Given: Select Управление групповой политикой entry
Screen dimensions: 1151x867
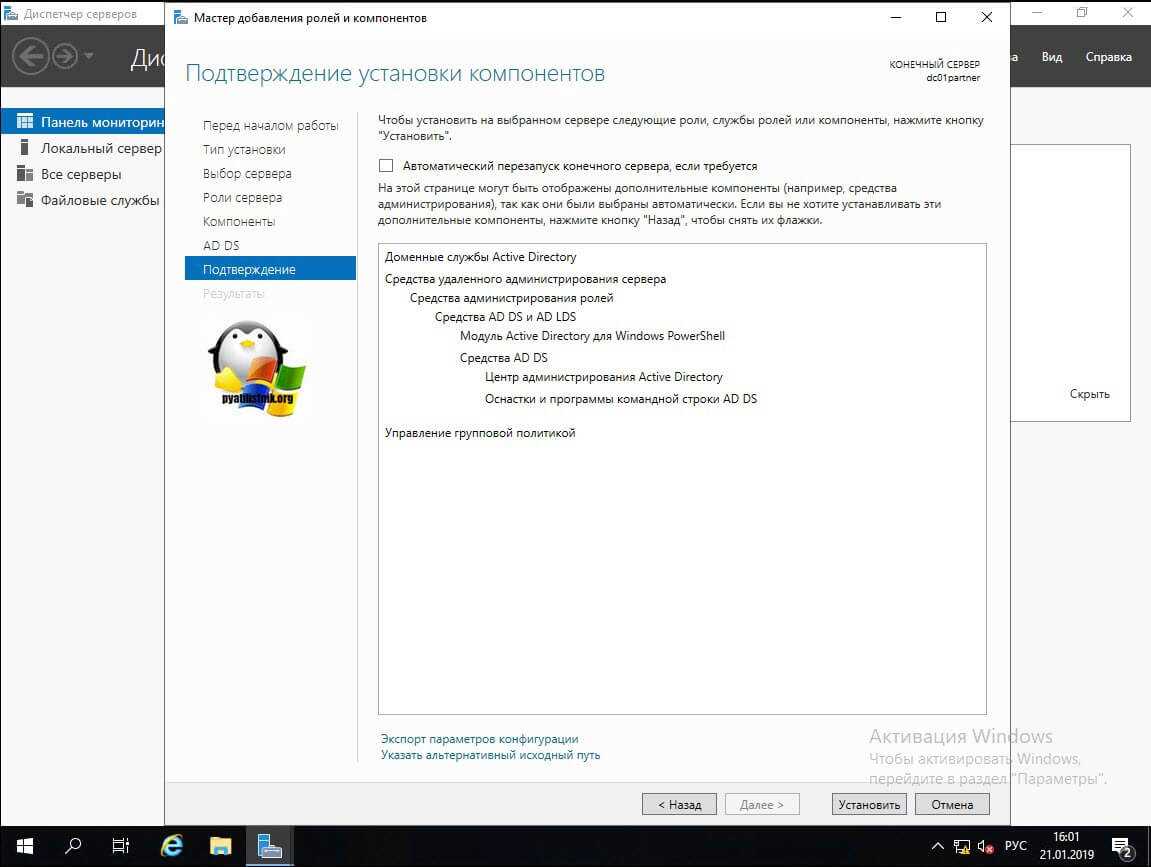Looking at the screenshot, I should pyautogui.click(x=479, y=433).
